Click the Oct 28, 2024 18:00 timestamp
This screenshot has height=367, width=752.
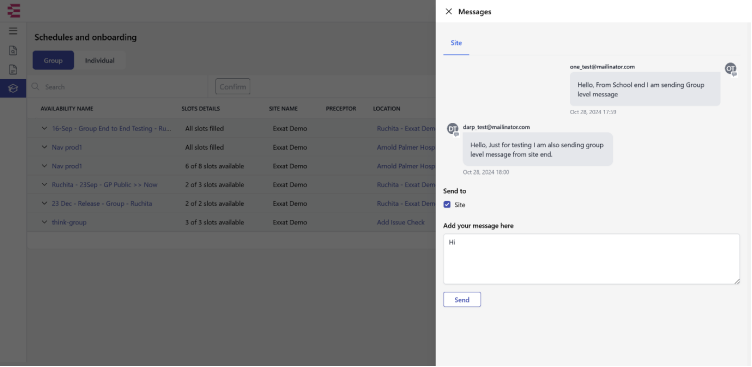pyautogui.click(x=486, y=172)
